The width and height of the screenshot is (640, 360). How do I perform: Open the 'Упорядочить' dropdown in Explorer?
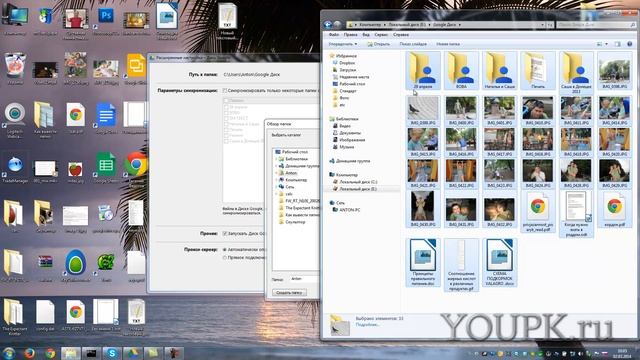[343, 44]
